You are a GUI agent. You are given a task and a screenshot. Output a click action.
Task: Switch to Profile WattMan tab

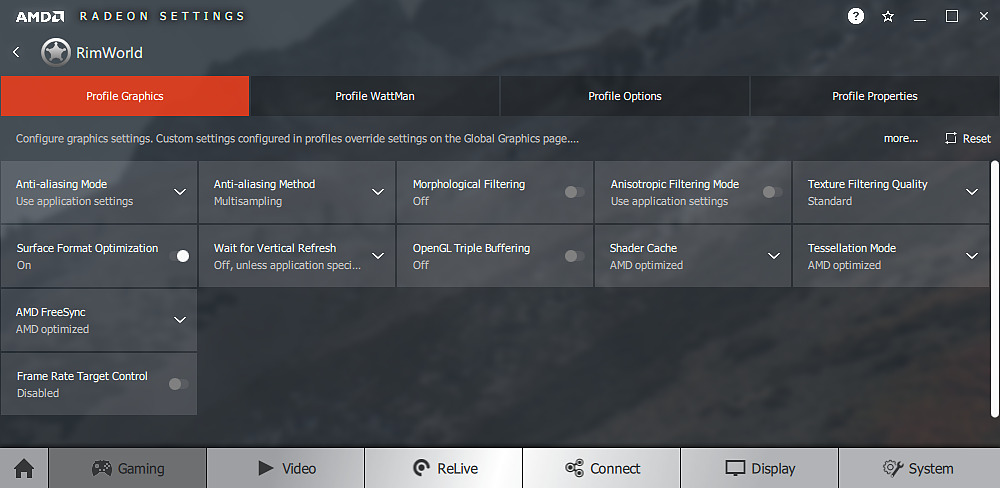click(x=375, y=96)
